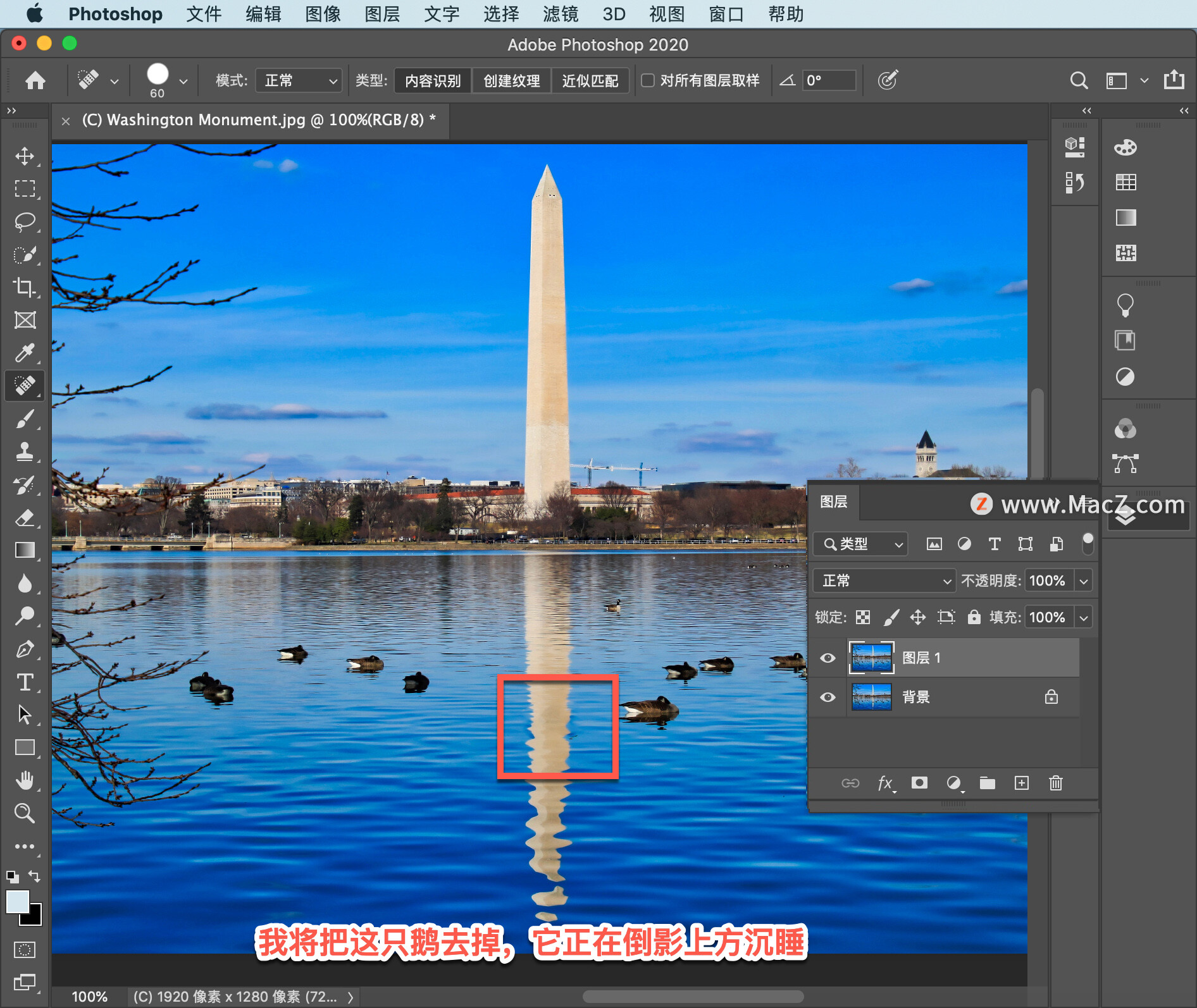The width and height of the screenshot is (1197, 1008).
Task: Hide 背景 layer visibility eye
Action: pos(828,697)
